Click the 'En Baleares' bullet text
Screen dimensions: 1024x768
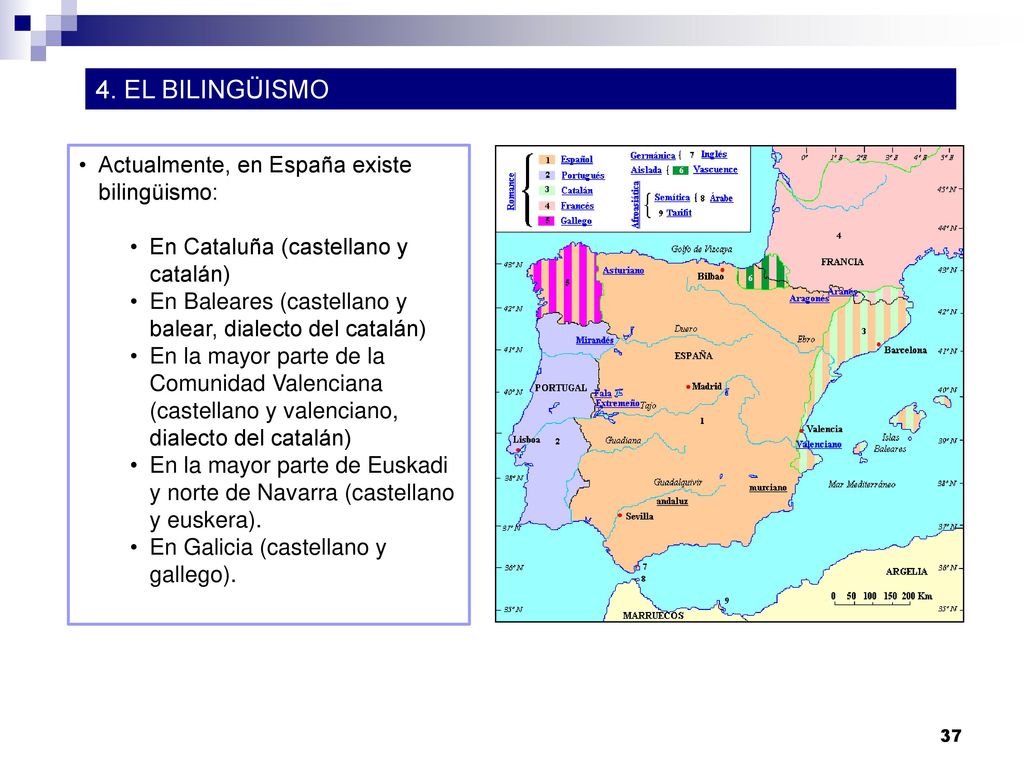pos(287,315)
